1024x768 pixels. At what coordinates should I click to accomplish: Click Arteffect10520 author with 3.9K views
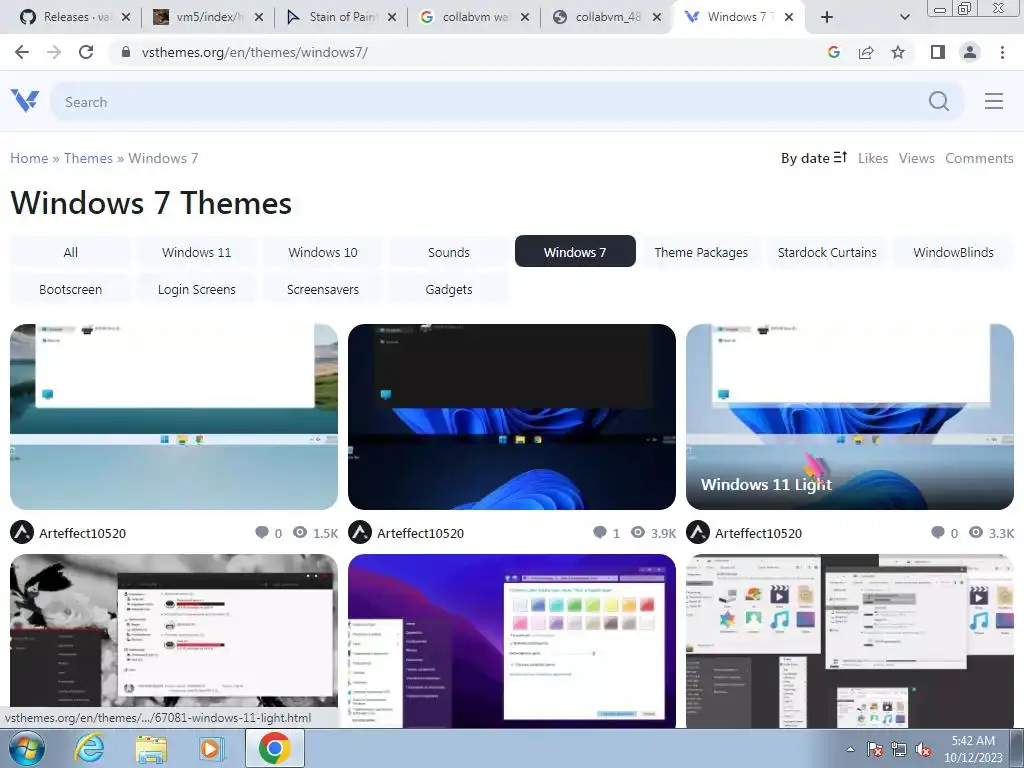(x=420, y=533)
